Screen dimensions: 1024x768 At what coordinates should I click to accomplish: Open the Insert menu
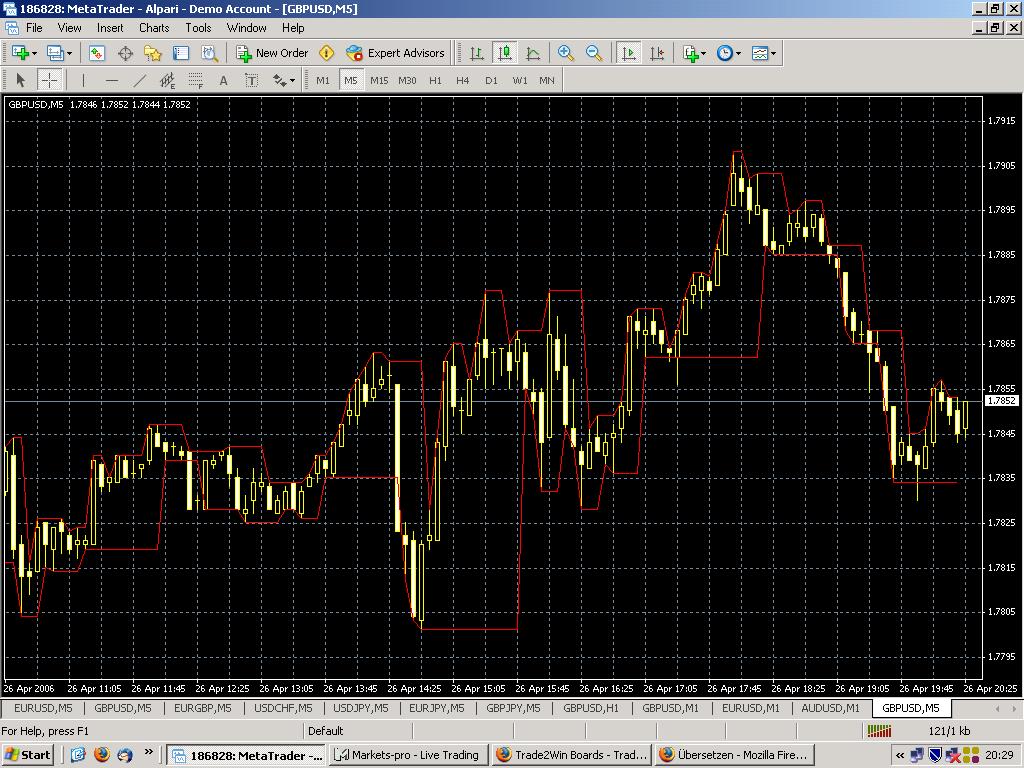point(110,27)
